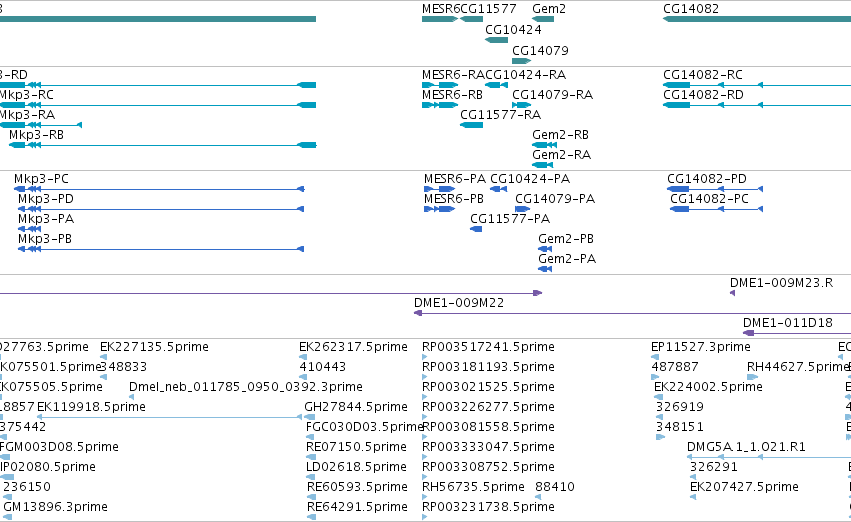Select protein Mkp3-PD
Screen dimensions: 851x522
[x=46, y=199]
